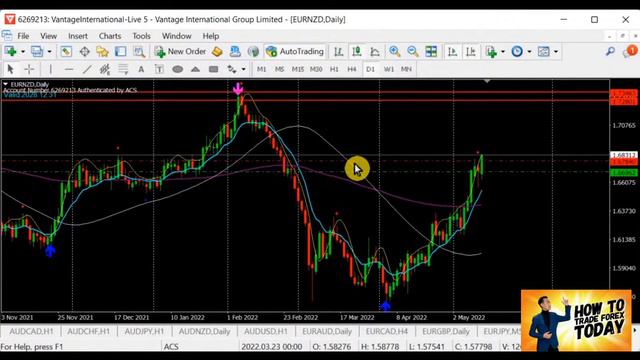Toggle the Data Window crosshair icon
This screenshot has width=640, height=360.
point(84,51)
